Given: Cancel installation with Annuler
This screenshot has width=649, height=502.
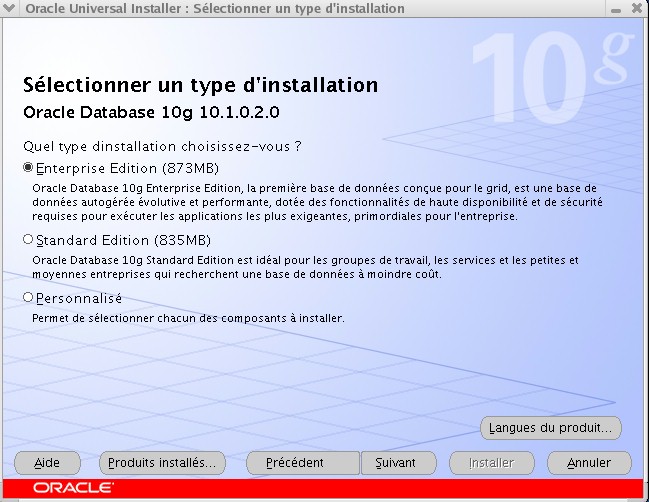Looking at the screenshot, I should tap(589, 463).
